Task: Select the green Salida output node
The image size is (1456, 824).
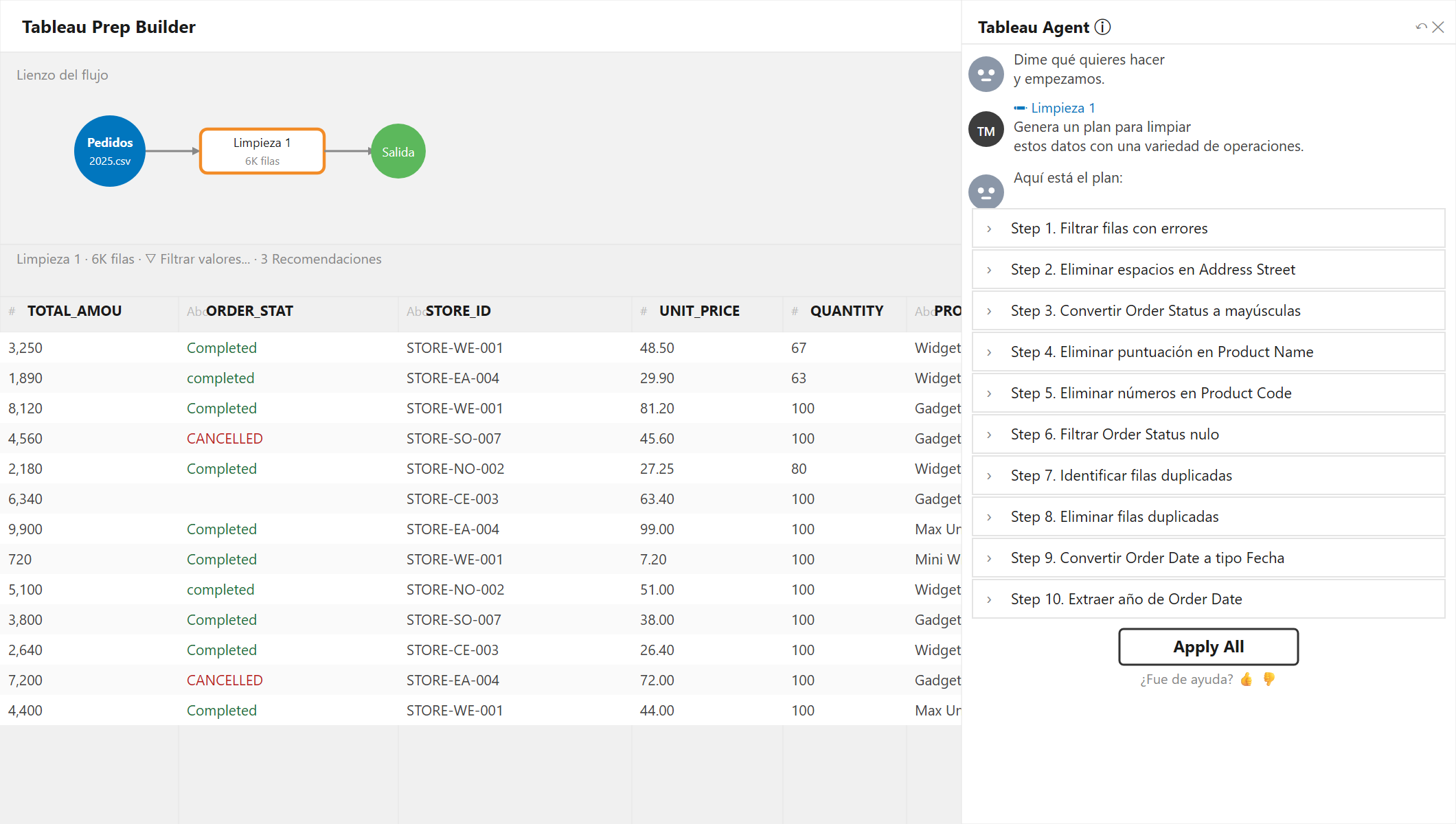Action: 398,151
